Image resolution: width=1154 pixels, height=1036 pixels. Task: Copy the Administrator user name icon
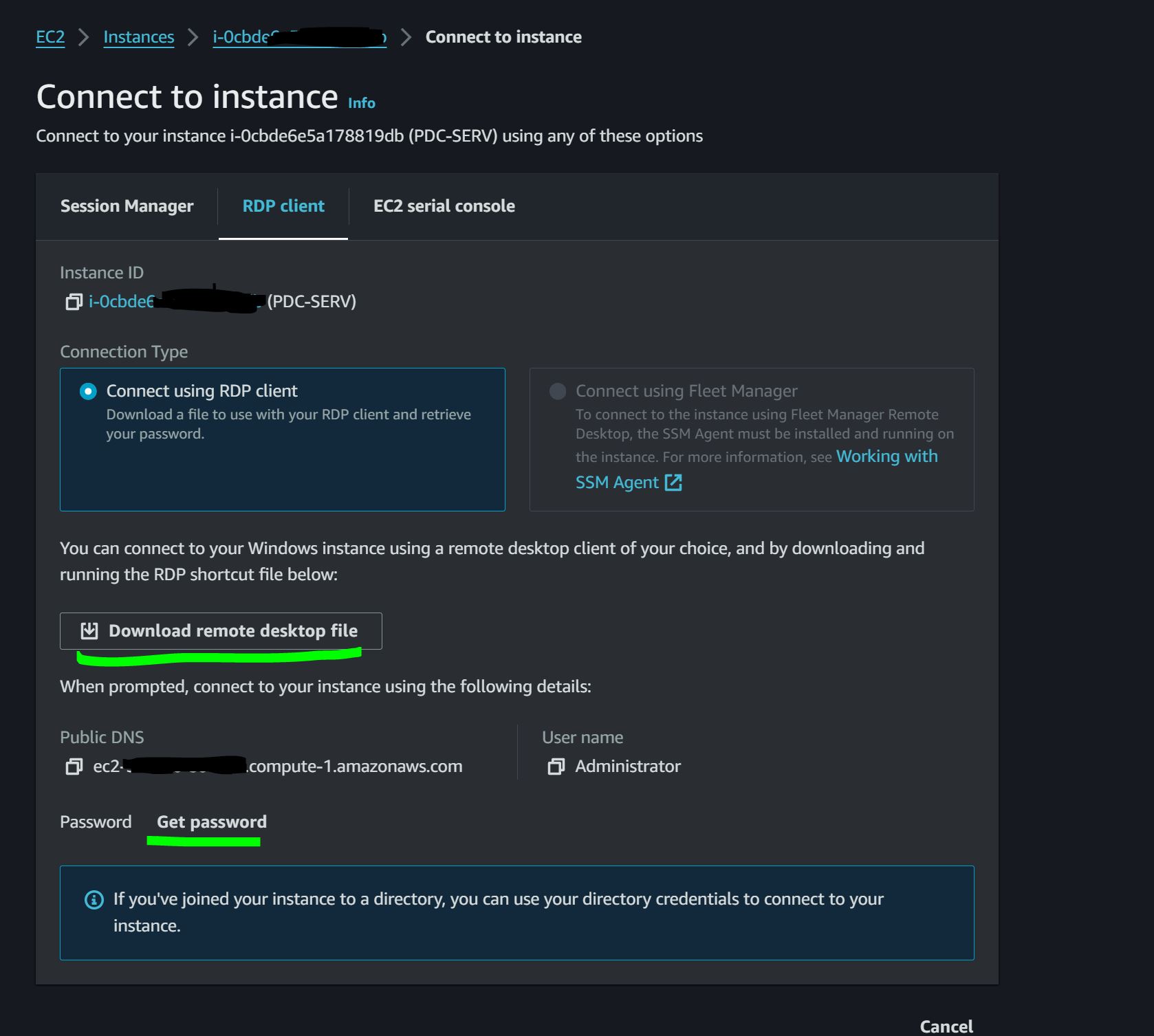556,767
